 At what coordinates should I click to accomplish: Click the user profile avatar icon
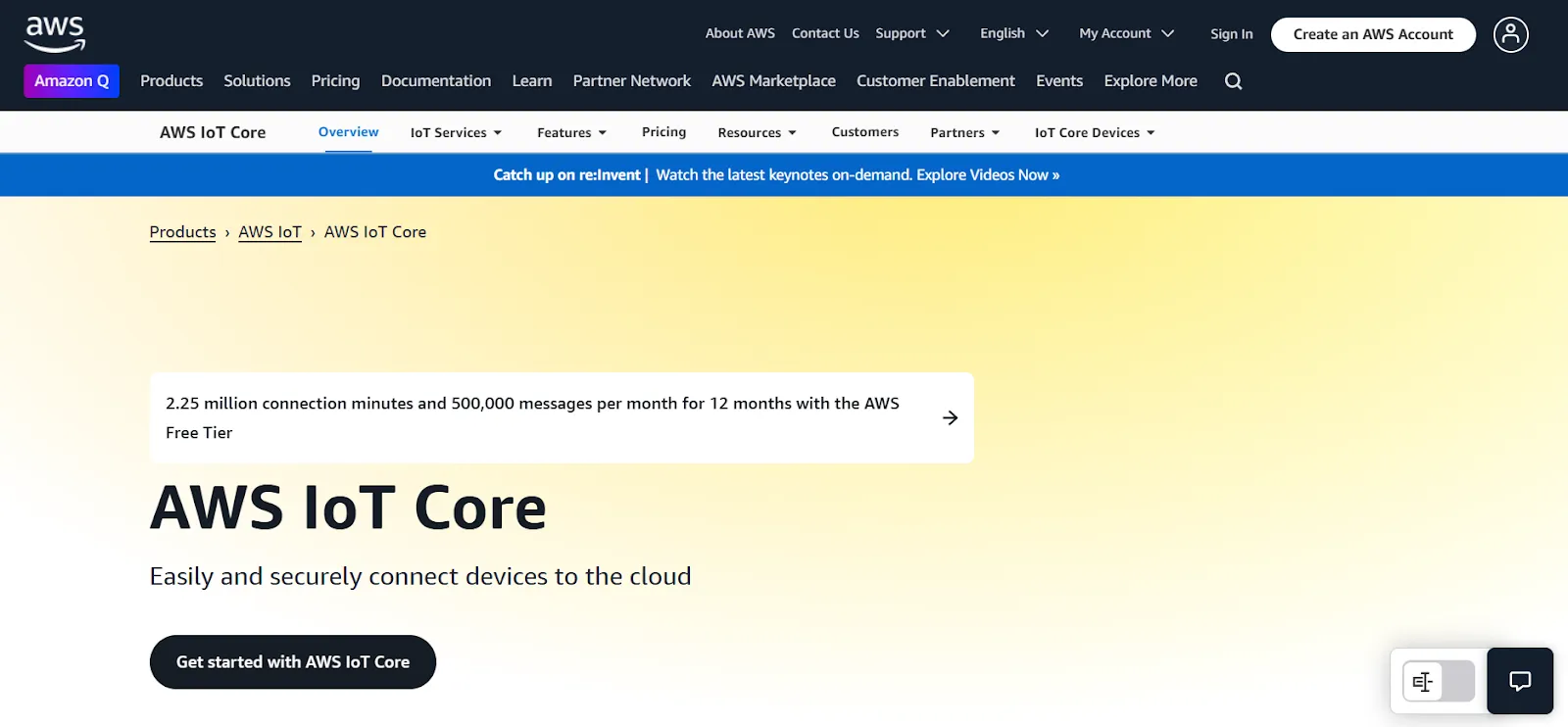tap(1510, 34)
